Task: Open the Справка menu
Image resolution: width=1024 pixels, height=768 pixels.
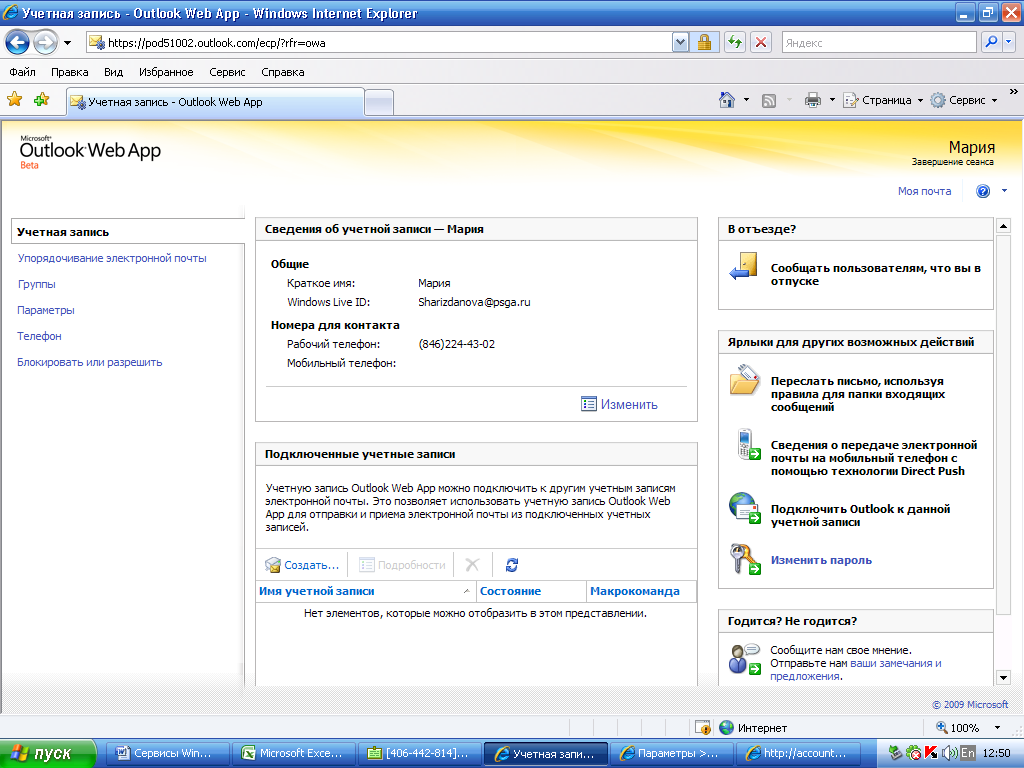Action: pos(283,72)
